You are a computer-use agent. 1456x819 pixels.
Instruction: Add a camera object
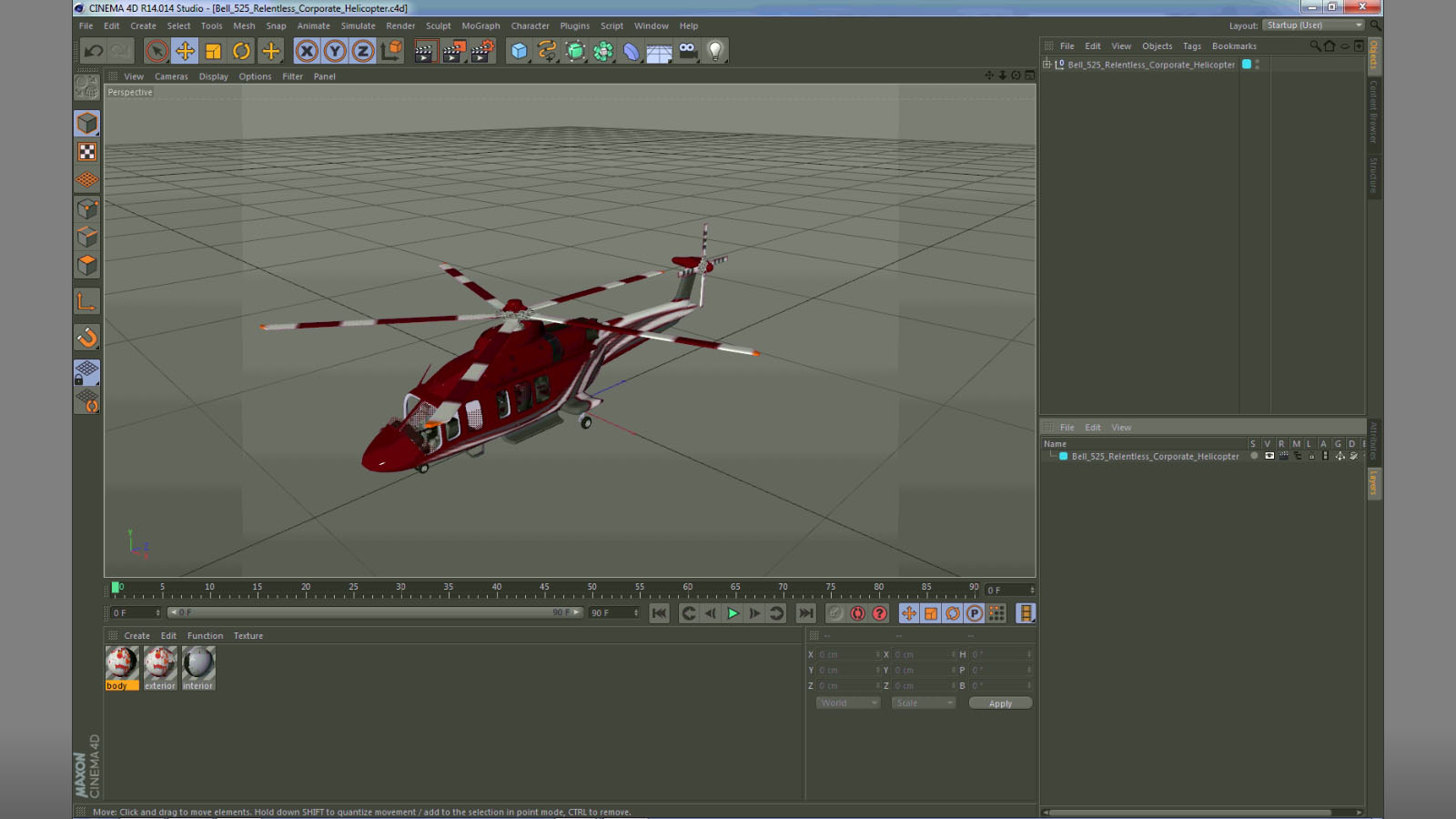coord(688,51)
